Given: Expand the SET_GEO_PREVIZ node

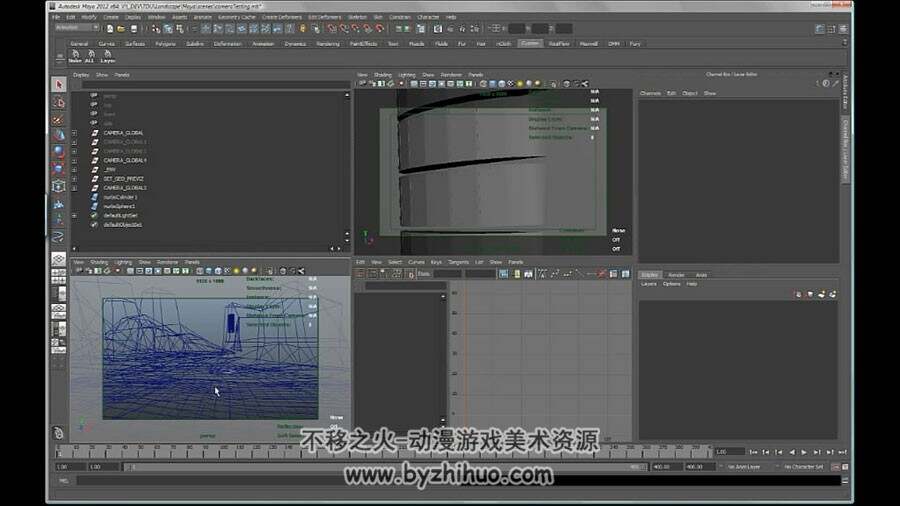Looking at the screenshot, I should pyautogui.click(x=75, y=178).
